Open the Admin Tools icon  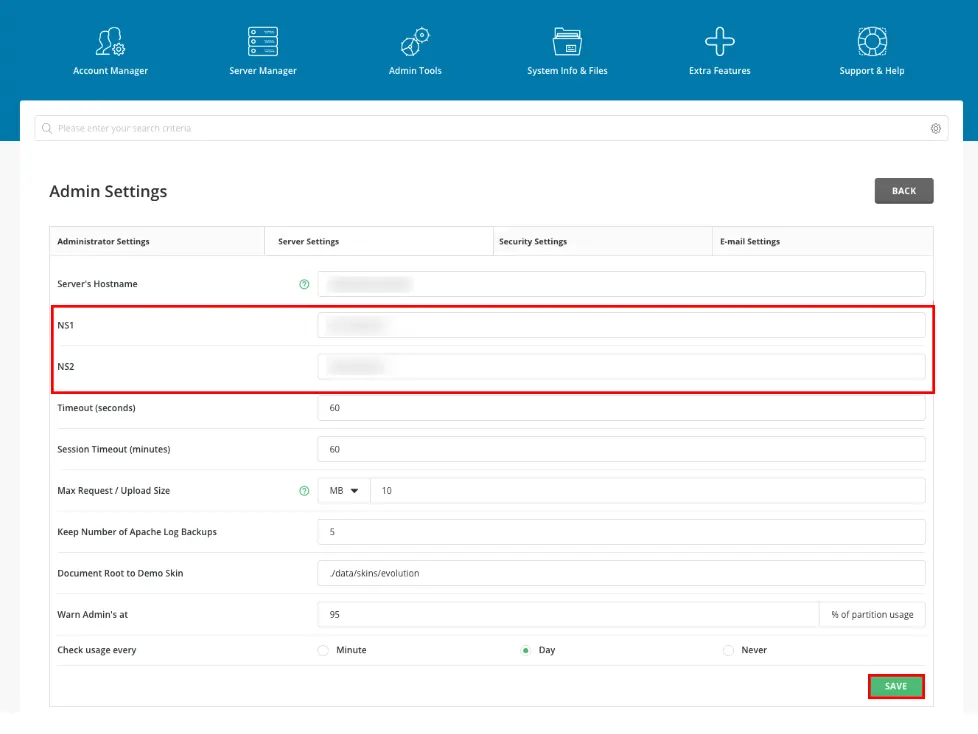pos(415,42)
